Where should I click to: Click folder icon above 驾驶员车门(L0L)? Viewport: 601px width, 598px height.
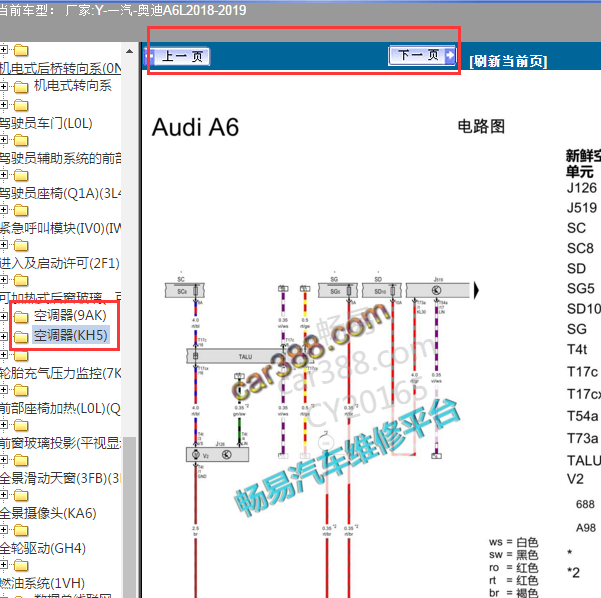point(21,105)
